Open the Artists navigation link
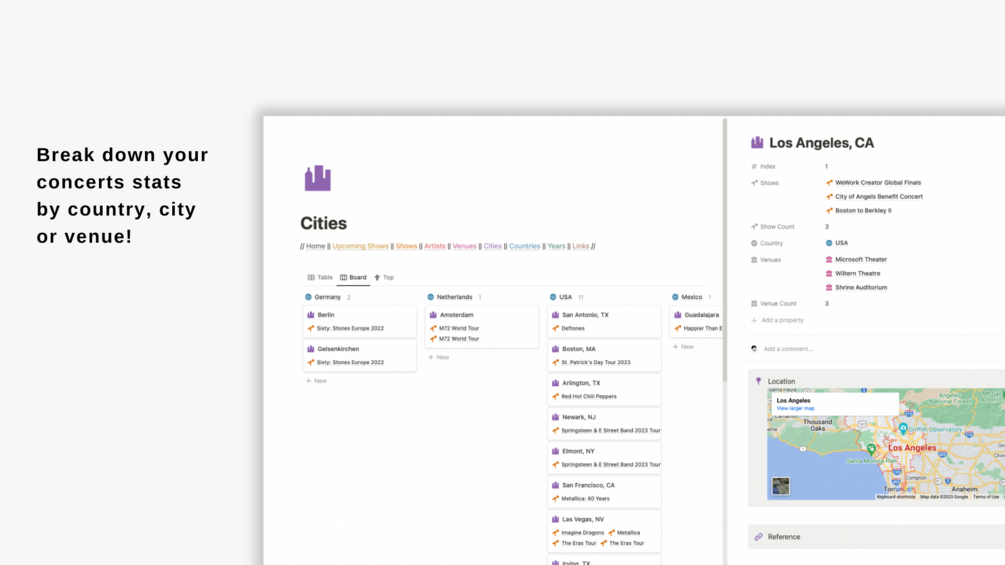Image resolution: width=1005 pixels, height=565 pixels. click(x=435, y=246)
